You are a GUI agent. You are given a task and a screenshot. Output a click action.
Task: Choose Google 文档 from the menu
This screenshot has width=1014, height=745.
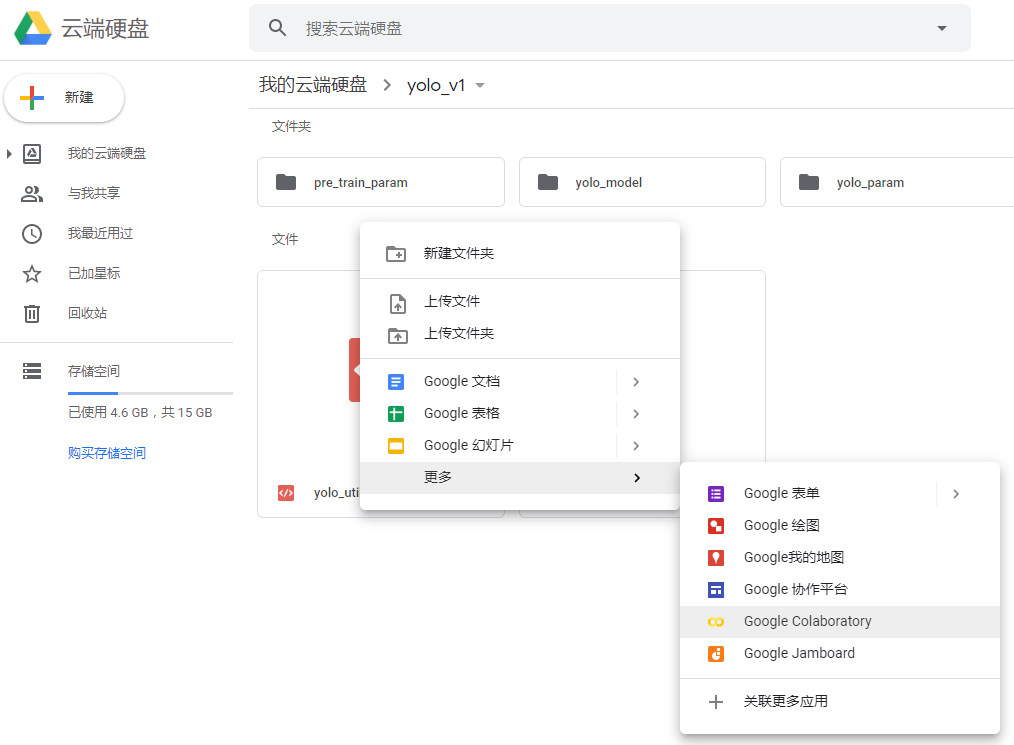pos(488,382)
